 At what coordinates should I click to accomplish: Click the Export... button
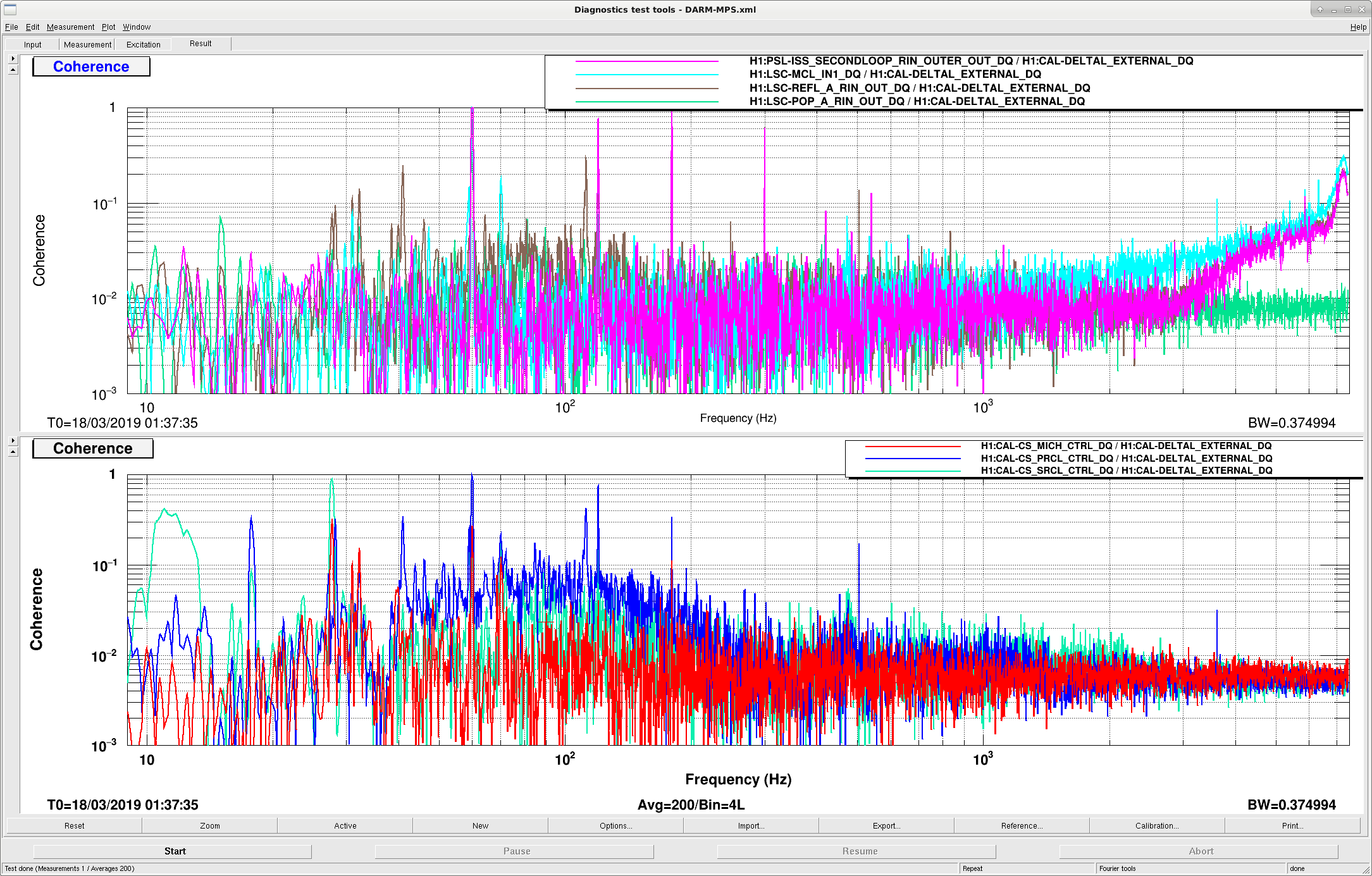886,826
